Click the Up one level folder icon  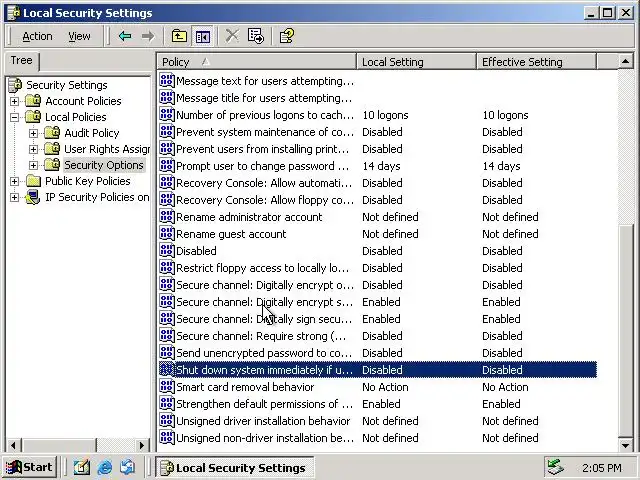tap(179, 36)
